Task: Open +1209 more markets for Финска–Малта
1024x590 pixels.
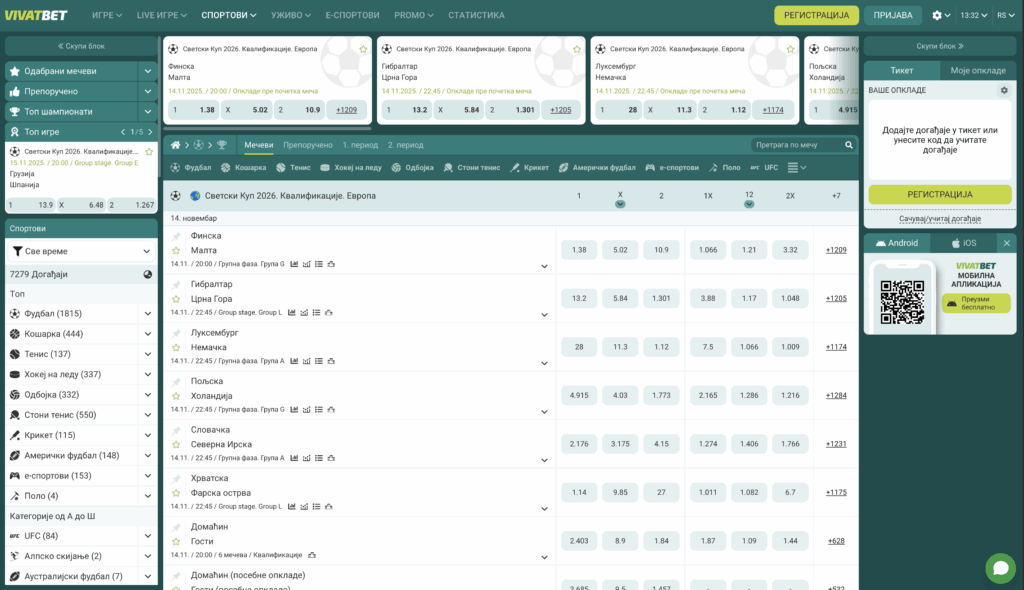Action: pyautogui.click(x=836, y=250)
